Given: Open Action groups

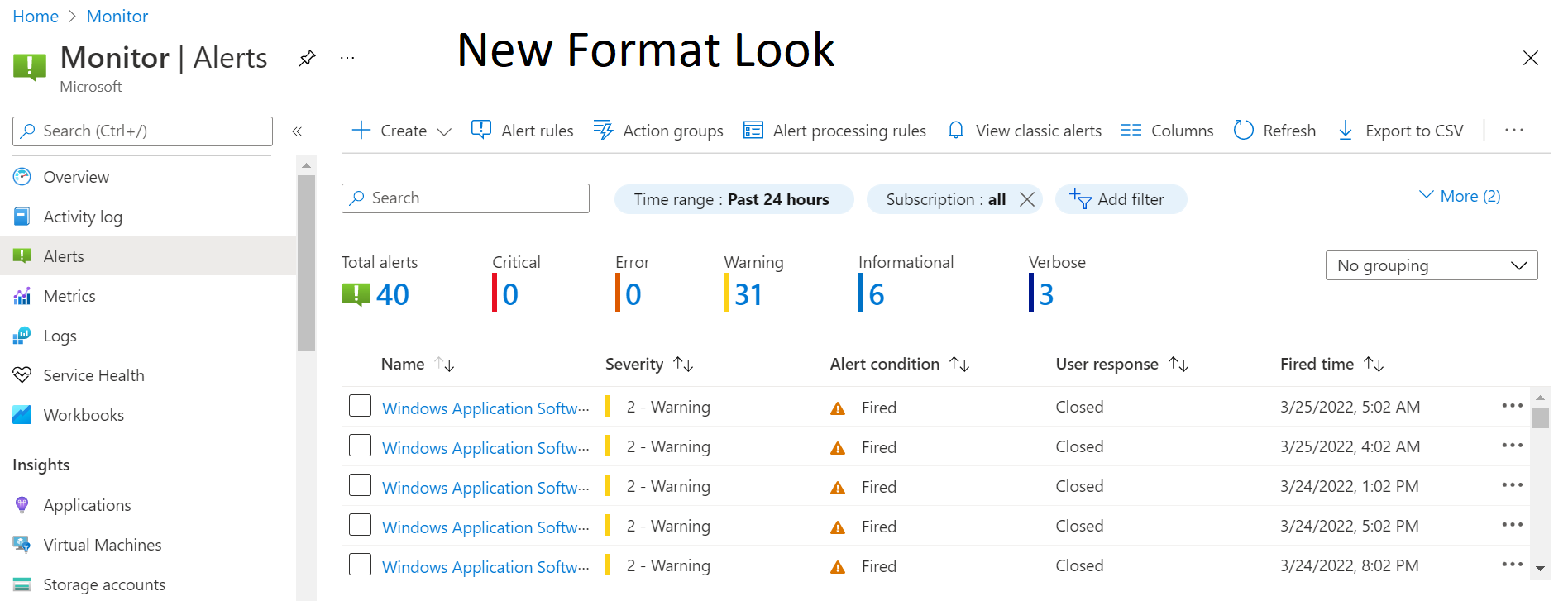Looking at the screenshot, I should 658,131.
